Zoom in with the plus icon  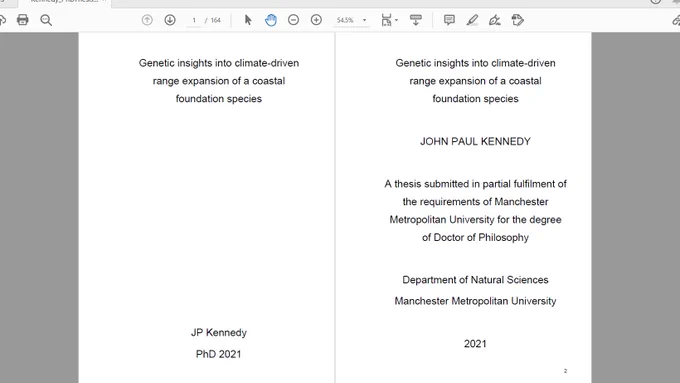click(316, 20)
